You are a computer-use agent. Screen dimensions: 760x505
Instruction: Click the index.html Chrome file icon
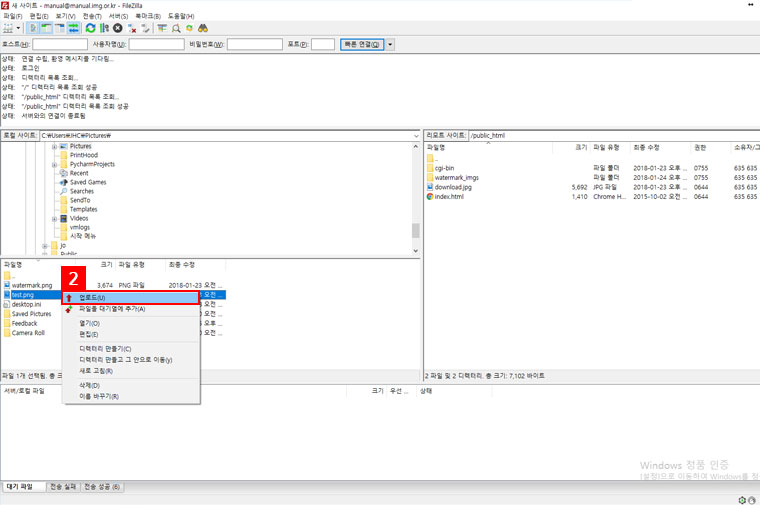(430, 197)
